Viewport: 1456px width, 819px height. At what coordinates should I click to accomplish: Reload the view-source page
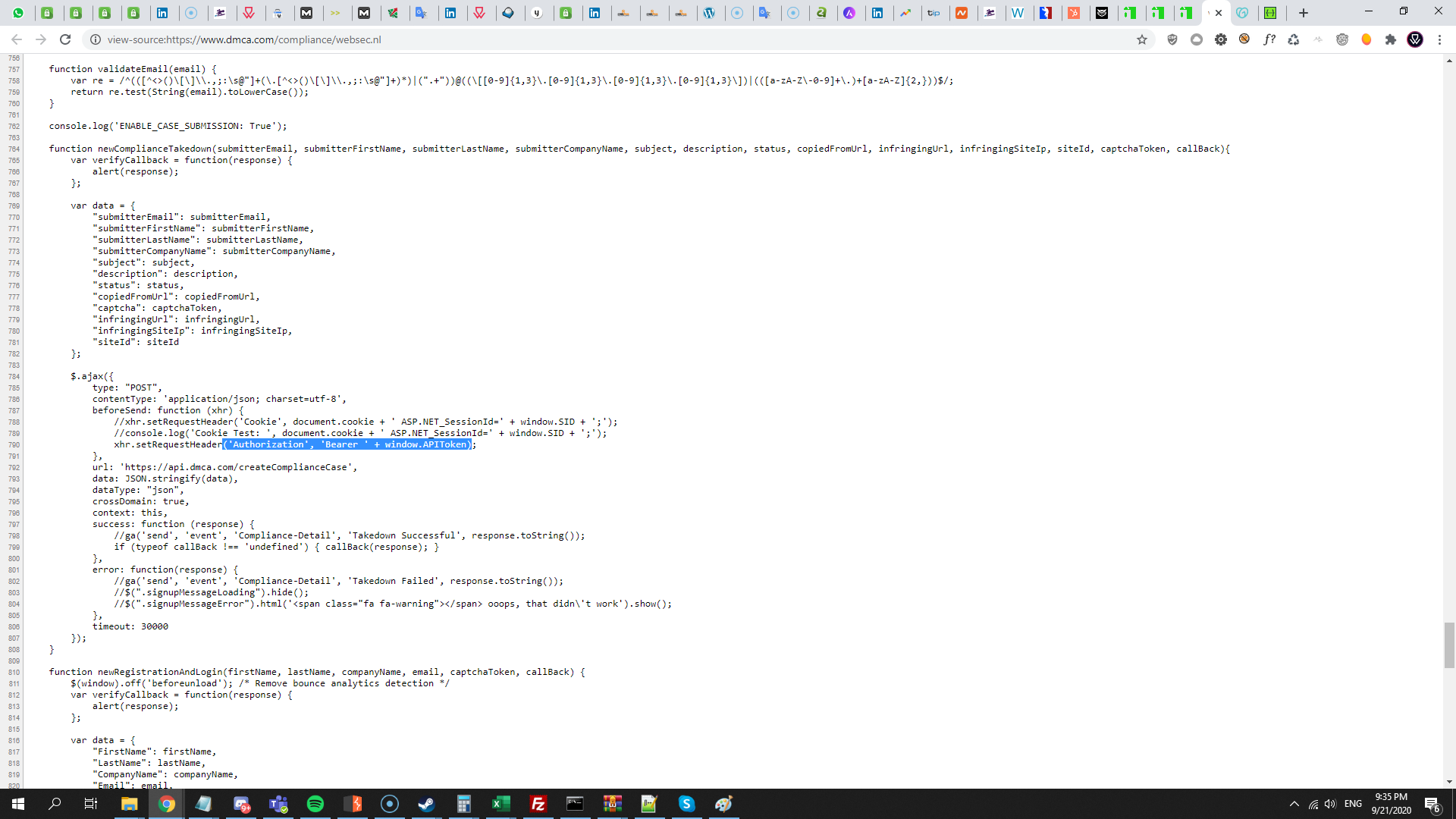pos(65,39)
